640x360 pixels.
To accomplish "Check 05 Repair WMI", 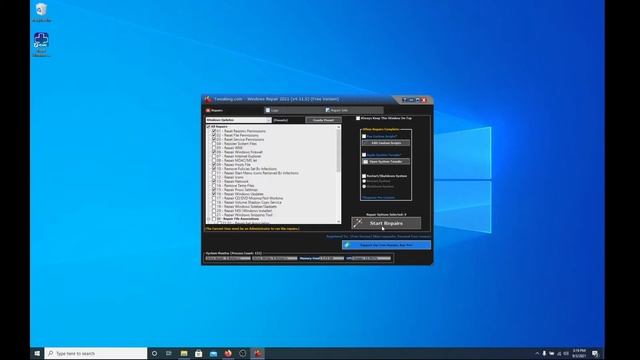I will [x=213, y=148].
